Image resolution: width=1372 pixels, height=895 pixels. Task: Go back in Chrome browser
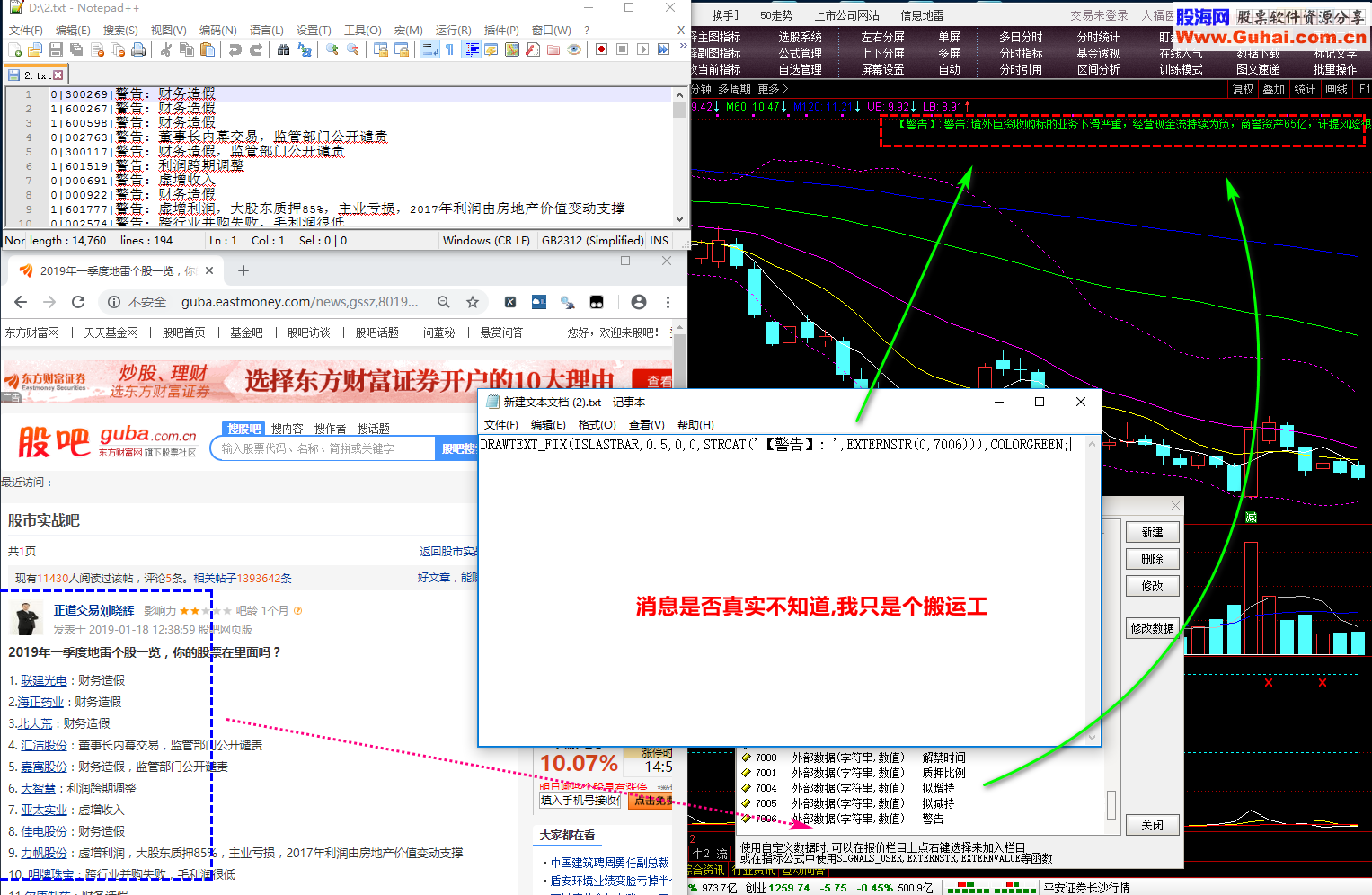click(x=20, y=302)
